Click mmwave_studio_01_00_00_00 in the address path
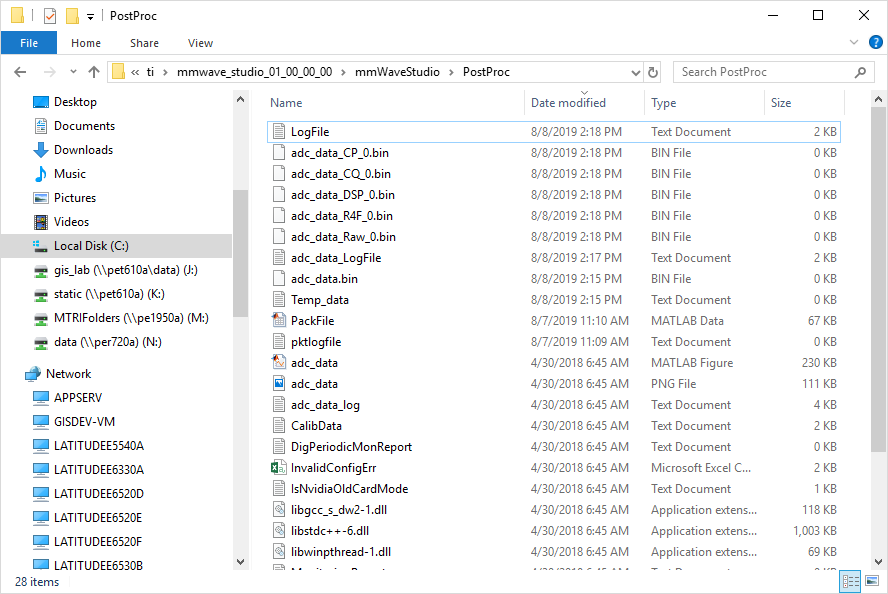 pos(254,72)
